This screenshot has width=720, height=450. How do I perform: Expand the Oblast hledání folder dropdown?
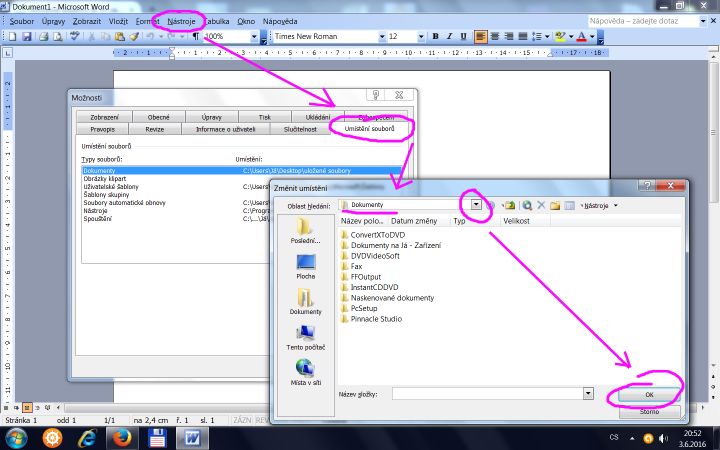coord(476,204)
